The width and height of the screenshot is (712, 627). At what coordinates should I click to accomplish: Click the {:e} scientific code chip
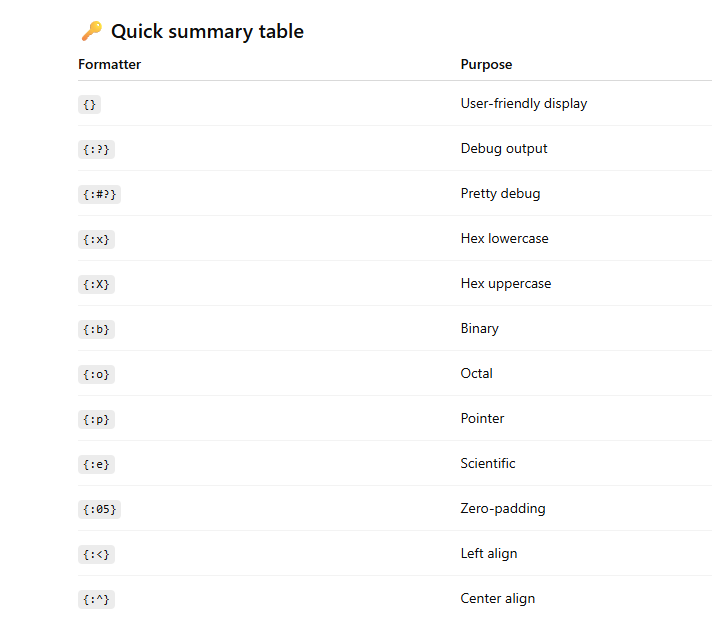pyautogui.click(x=96, y=464)
